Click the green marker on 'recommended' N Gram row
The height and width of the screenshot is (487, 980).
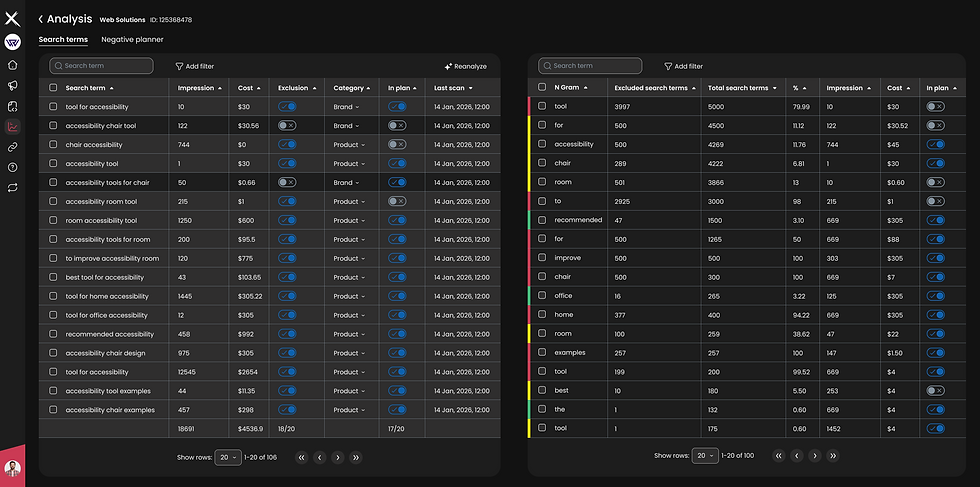[529, 220]
